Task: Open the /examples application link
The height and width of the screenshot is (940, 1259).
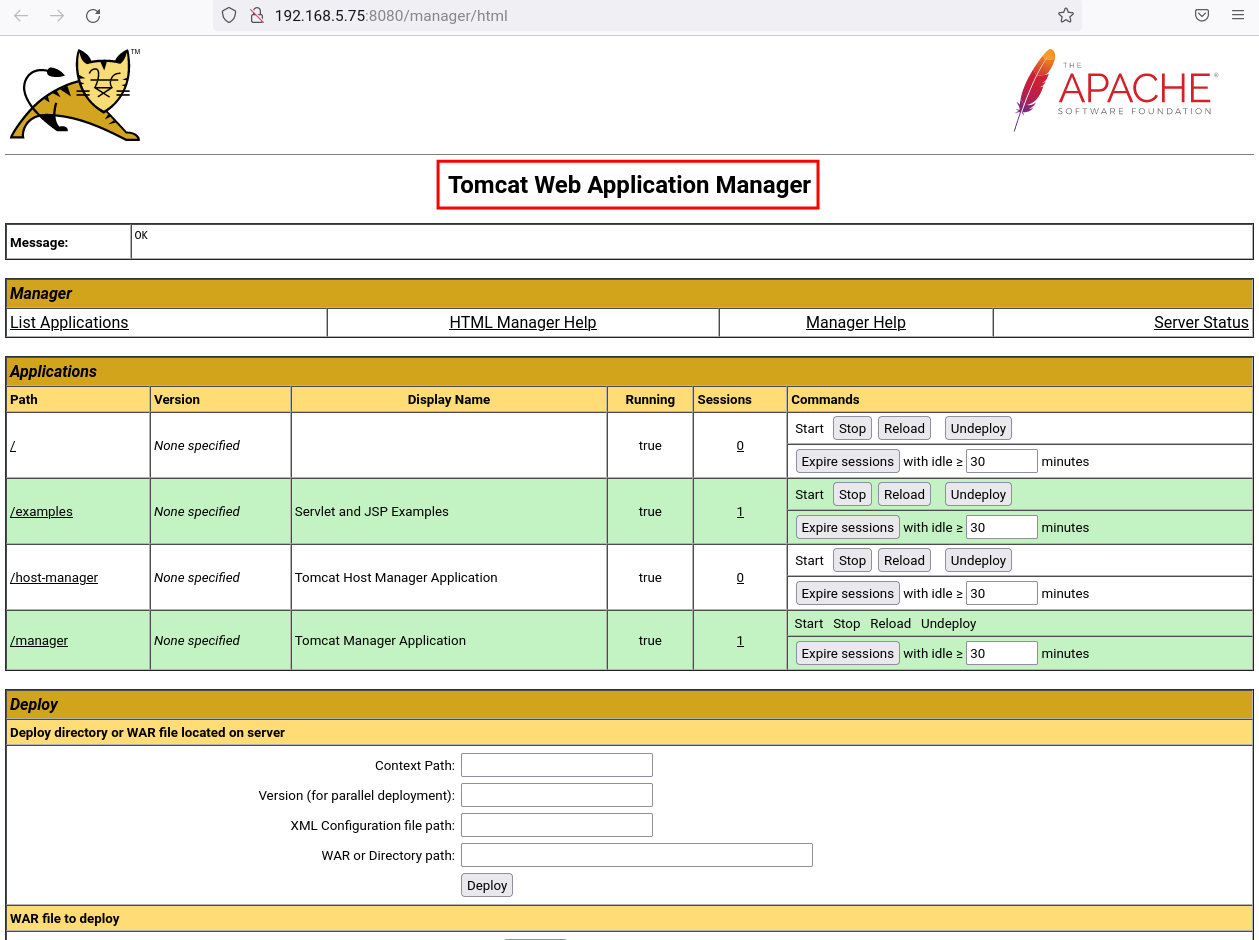Action: (41, 512)
